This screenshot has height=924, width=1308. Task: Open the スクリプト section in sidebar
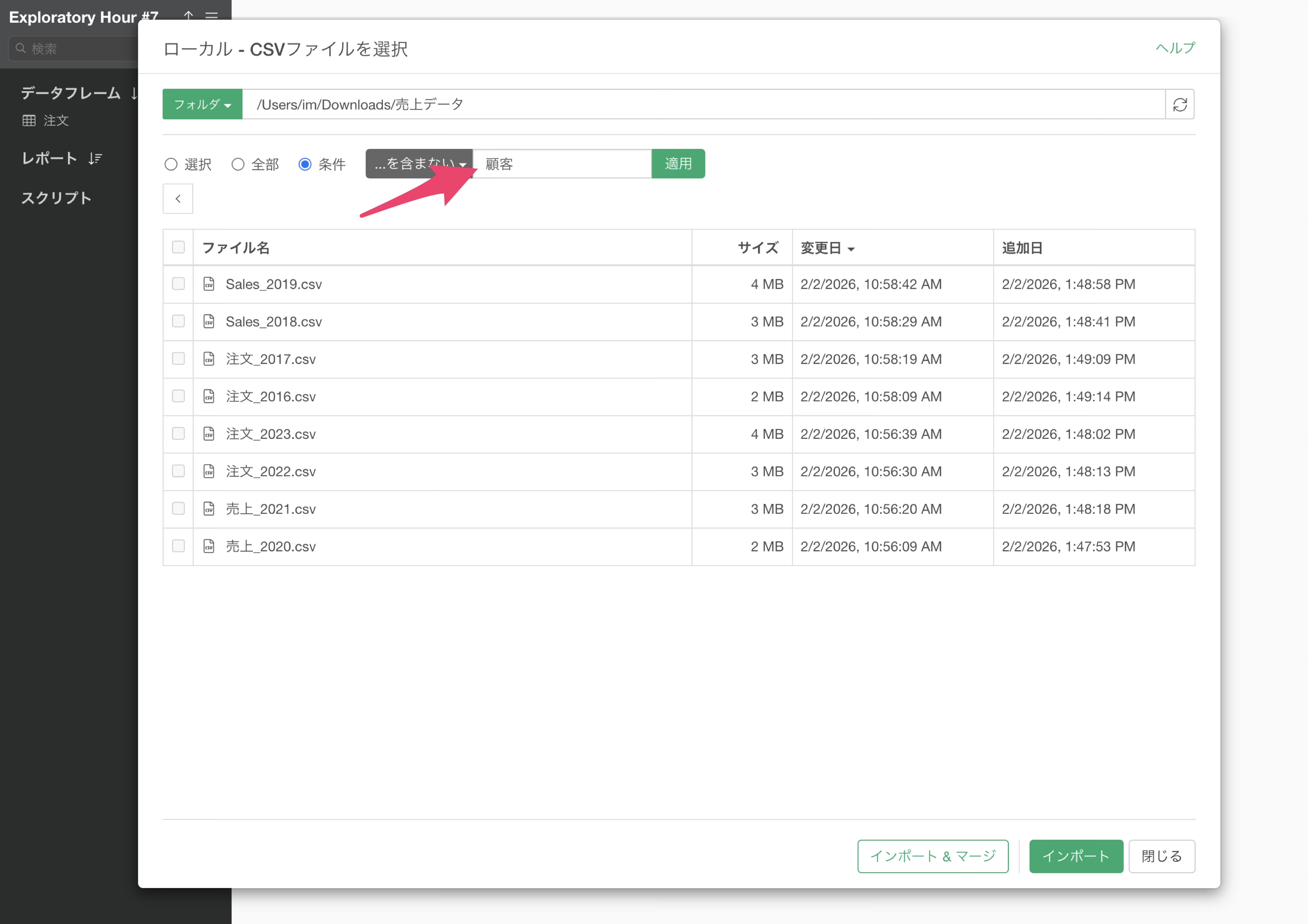click(56, 198)
